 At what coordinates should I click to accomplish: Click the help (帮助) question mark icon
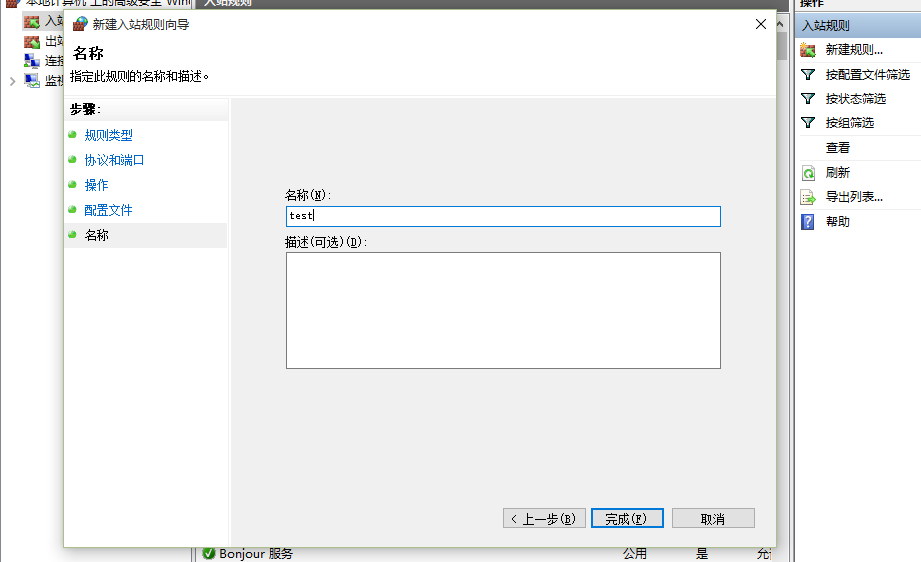click(x=808, y=222)
